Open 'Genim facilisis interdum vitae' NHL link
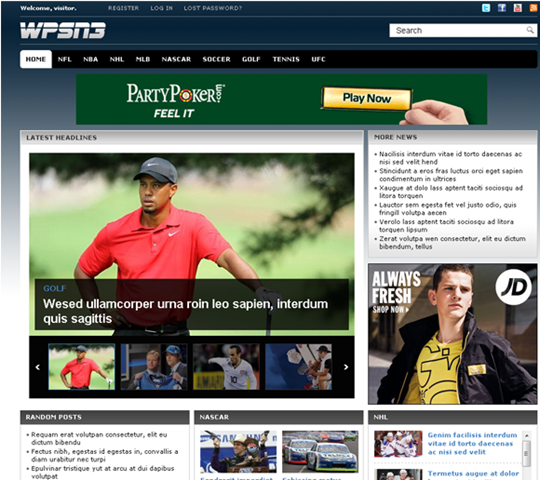The width and height of the screenshot is (540, 480). point(472,444)
